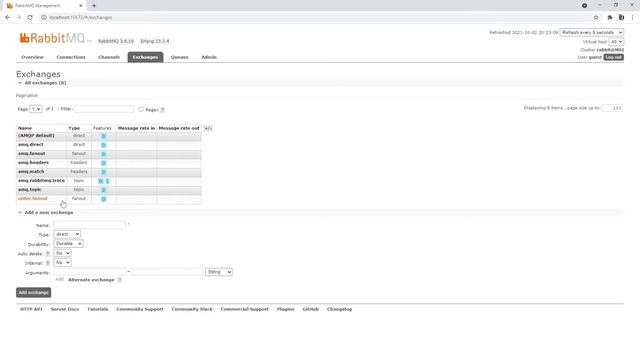
Task: Switch to the Channels tab
Action: click(109, 57)
